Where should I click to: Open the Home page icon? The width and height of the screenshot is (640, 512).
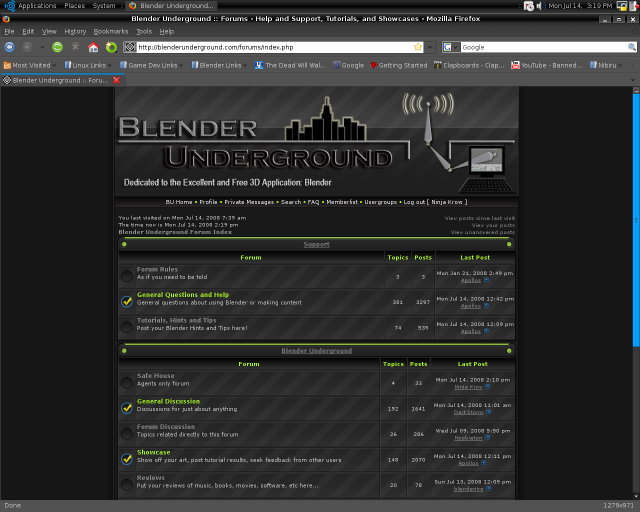tap(93, 47)
